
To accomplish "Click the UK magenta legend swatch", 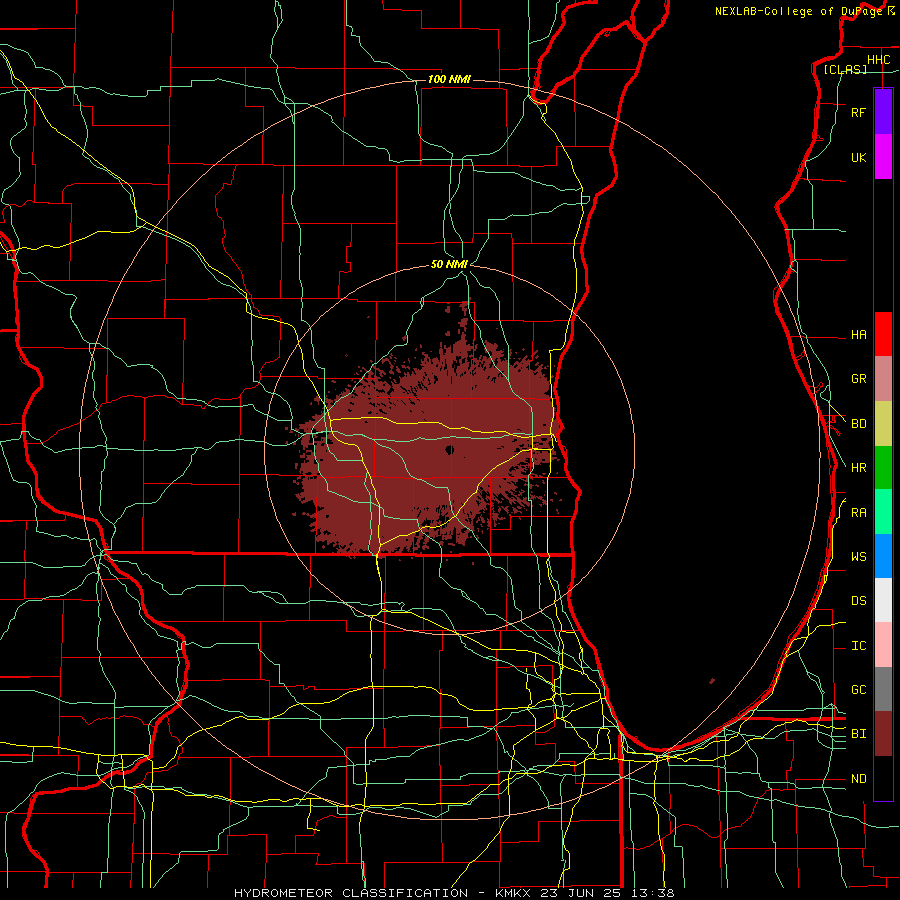I will click(883, 157).
